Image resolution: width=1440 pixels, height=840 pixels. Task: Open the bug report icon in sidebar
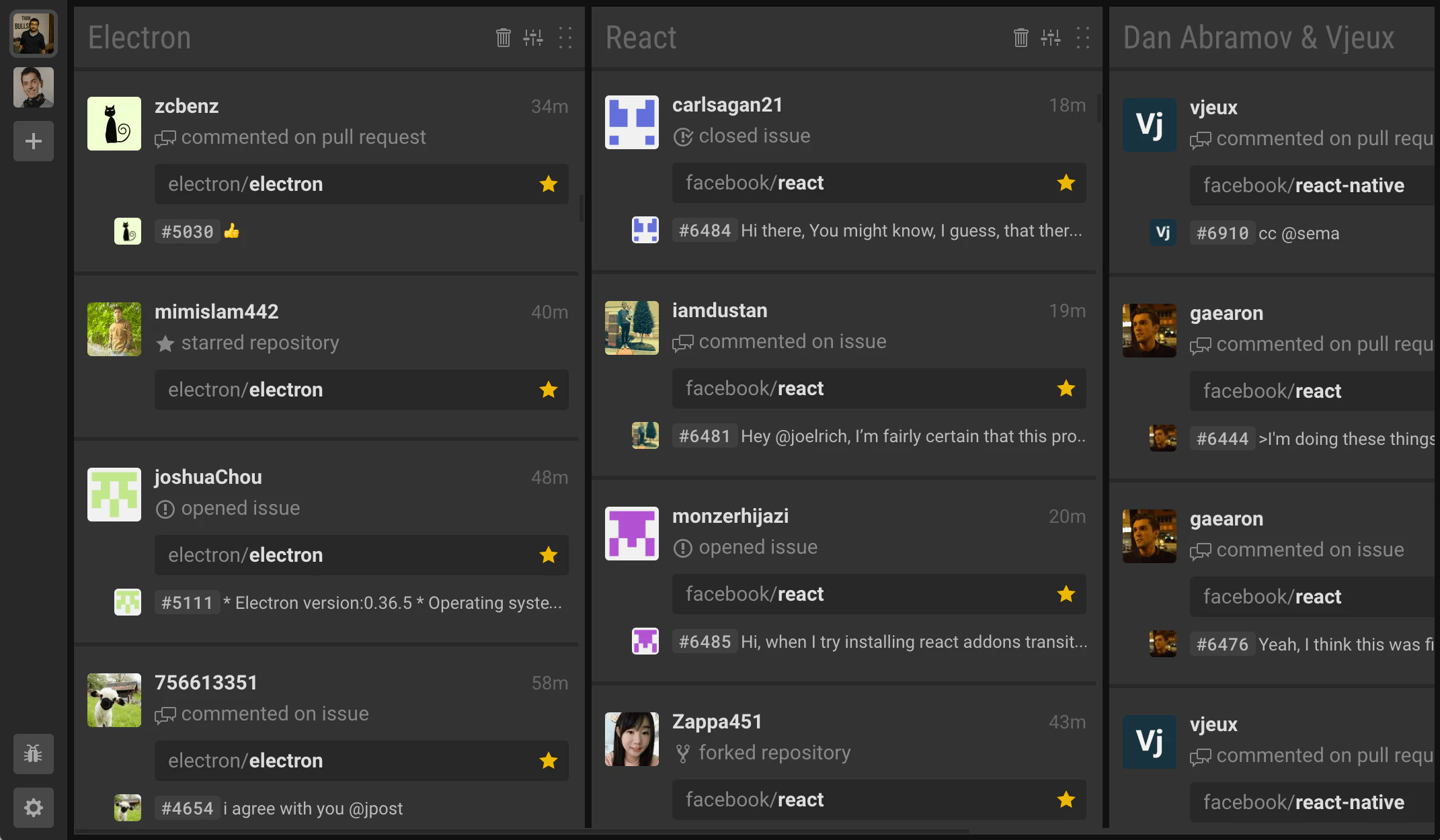click(33, 754)
